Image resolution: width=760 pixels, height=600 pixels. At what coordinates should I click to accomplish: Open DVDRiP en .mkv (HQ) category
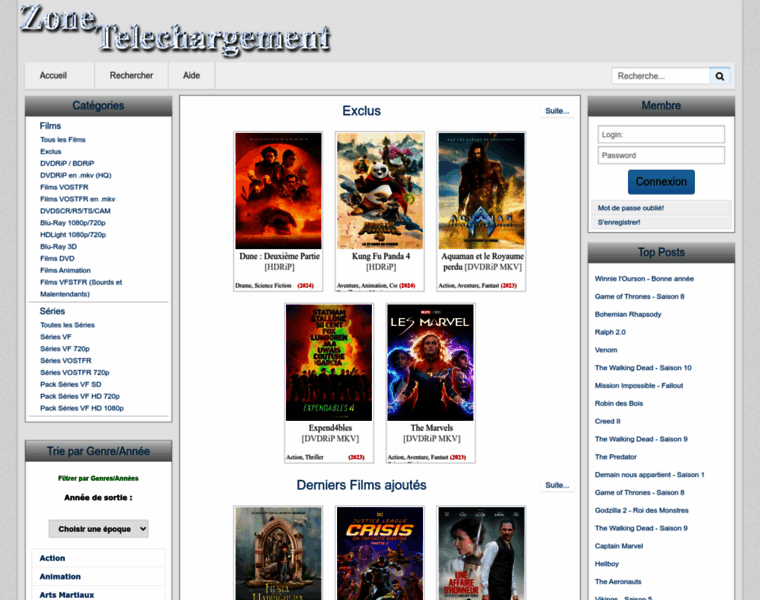click(x=76, y=175)
